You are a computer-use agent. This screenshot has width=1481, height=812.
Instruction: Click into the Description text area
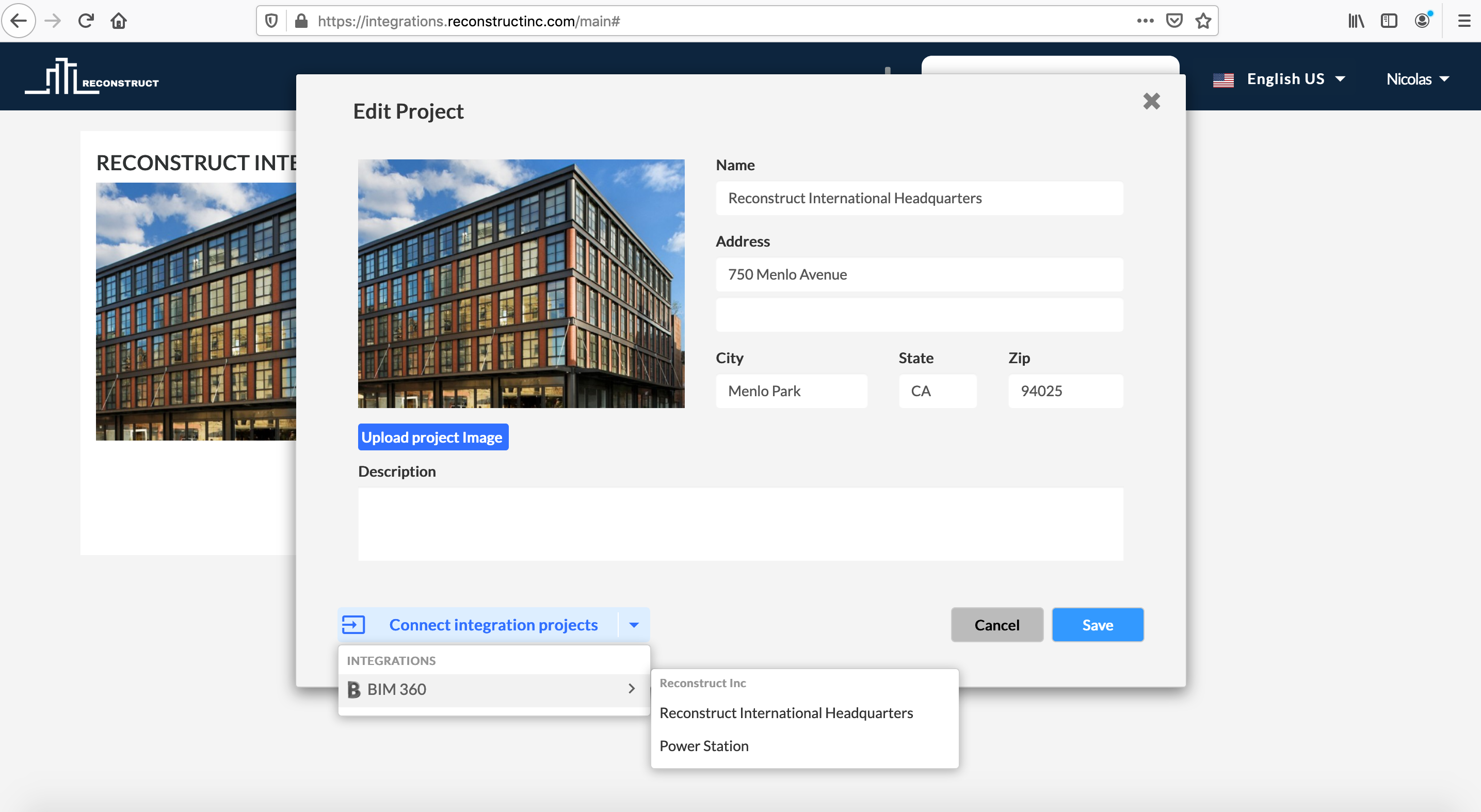pyautogui.click(x=740, y=524)
